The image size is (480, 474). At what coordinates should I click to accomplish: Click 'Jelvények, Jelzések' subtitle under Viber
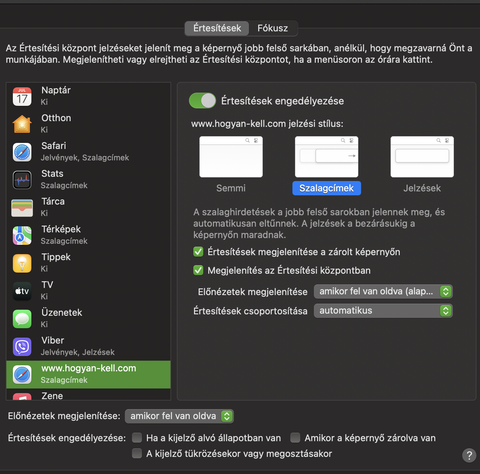(78, 352)
